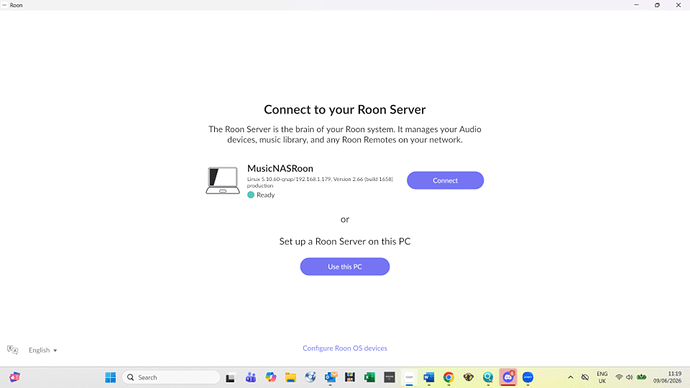Select the MusicNASRoon server name

tap(280, 168)
